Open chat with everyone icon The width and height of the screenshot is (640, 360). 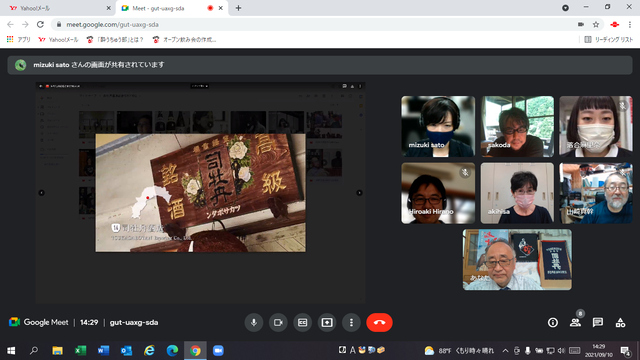pos(598,322)
